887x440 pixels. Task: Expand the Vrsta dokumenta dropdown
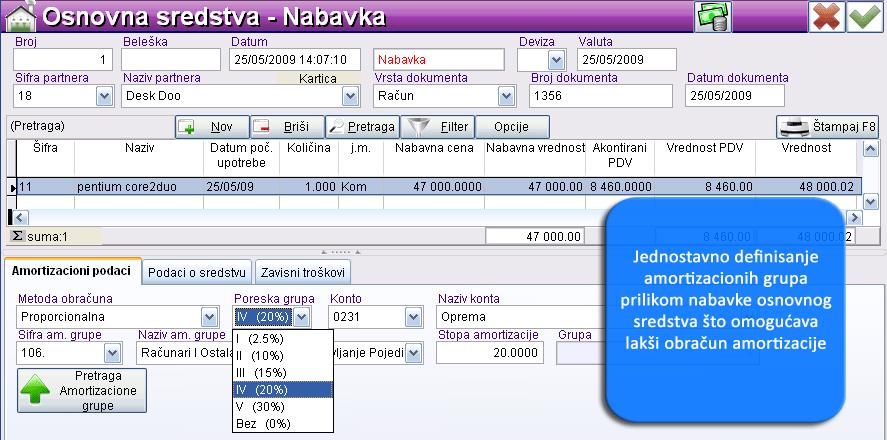[505, 96]
